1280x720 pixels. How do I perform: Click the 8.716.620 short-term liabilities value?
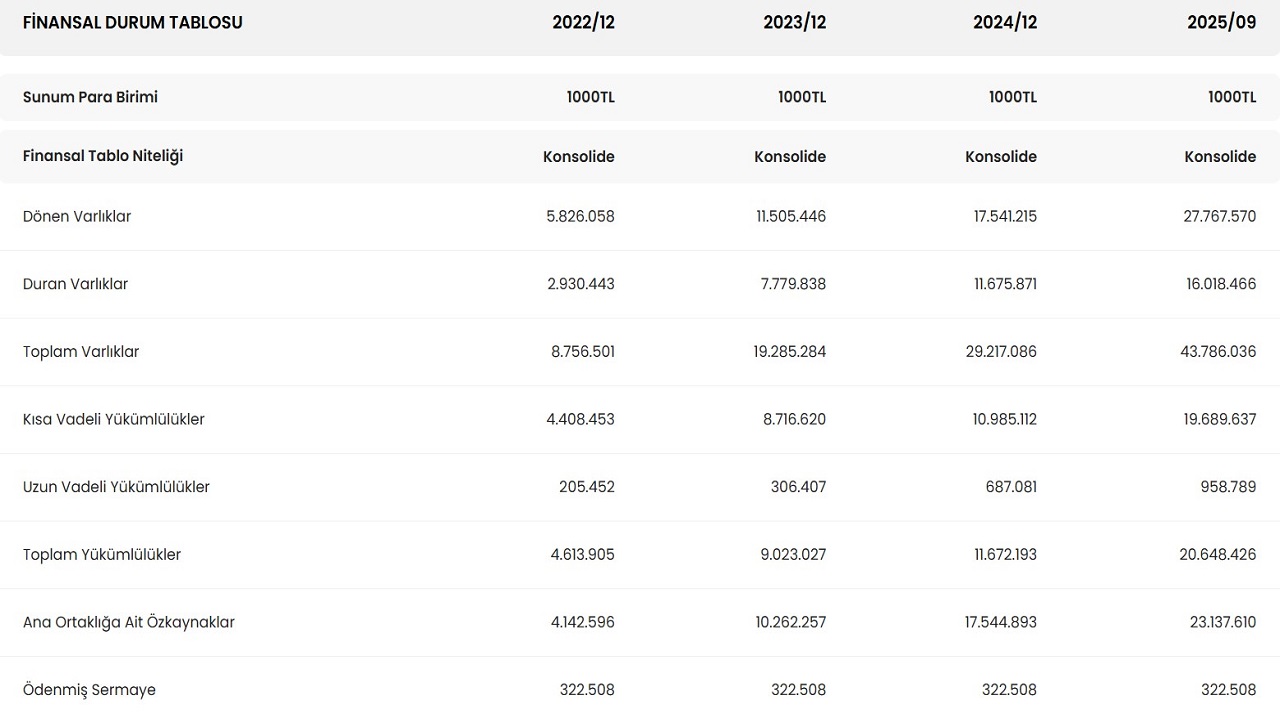pos(794,419)
